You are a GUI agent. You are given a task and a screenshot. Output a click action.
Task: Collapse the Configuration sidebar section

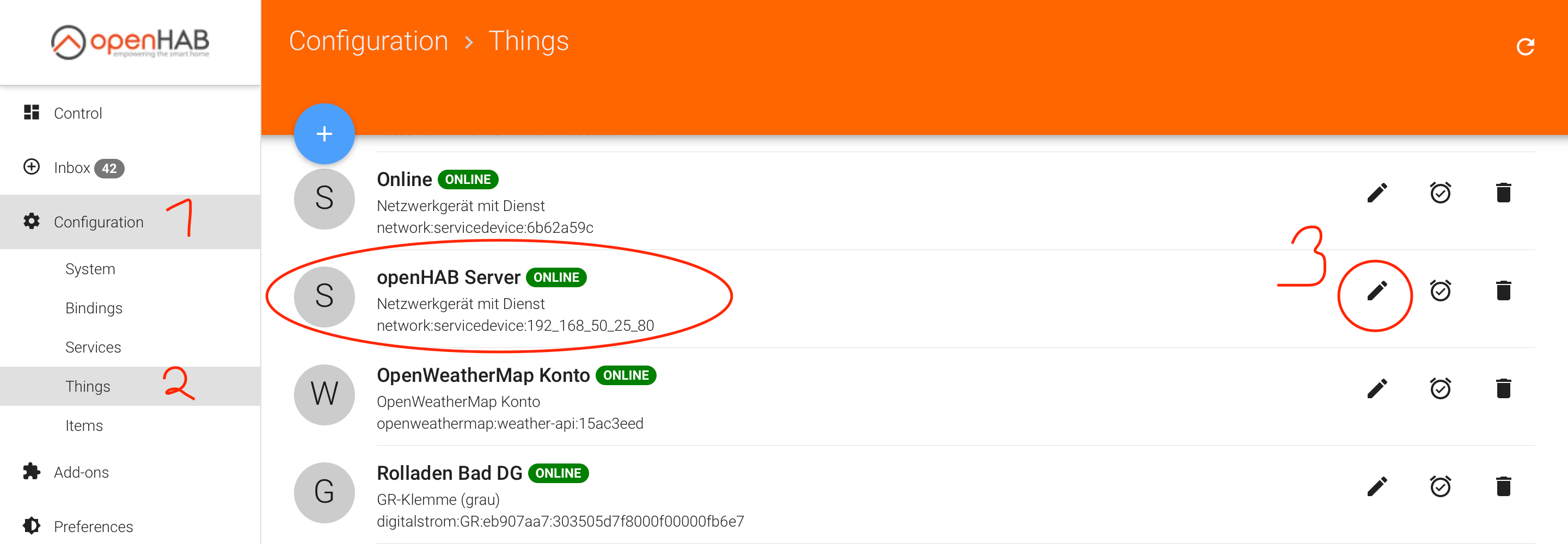(99, 222)
